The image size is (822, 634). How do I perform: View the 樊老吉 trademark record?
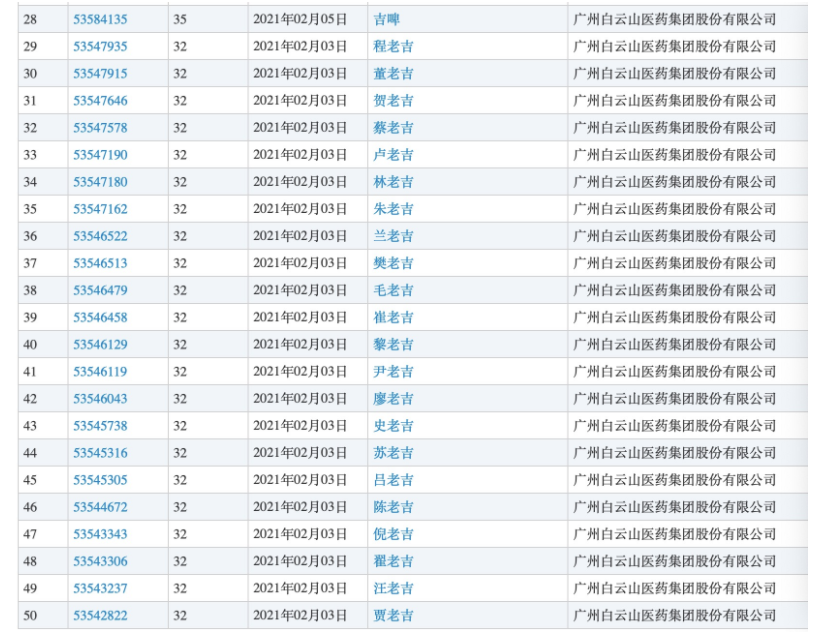click(x=393, y=263)
